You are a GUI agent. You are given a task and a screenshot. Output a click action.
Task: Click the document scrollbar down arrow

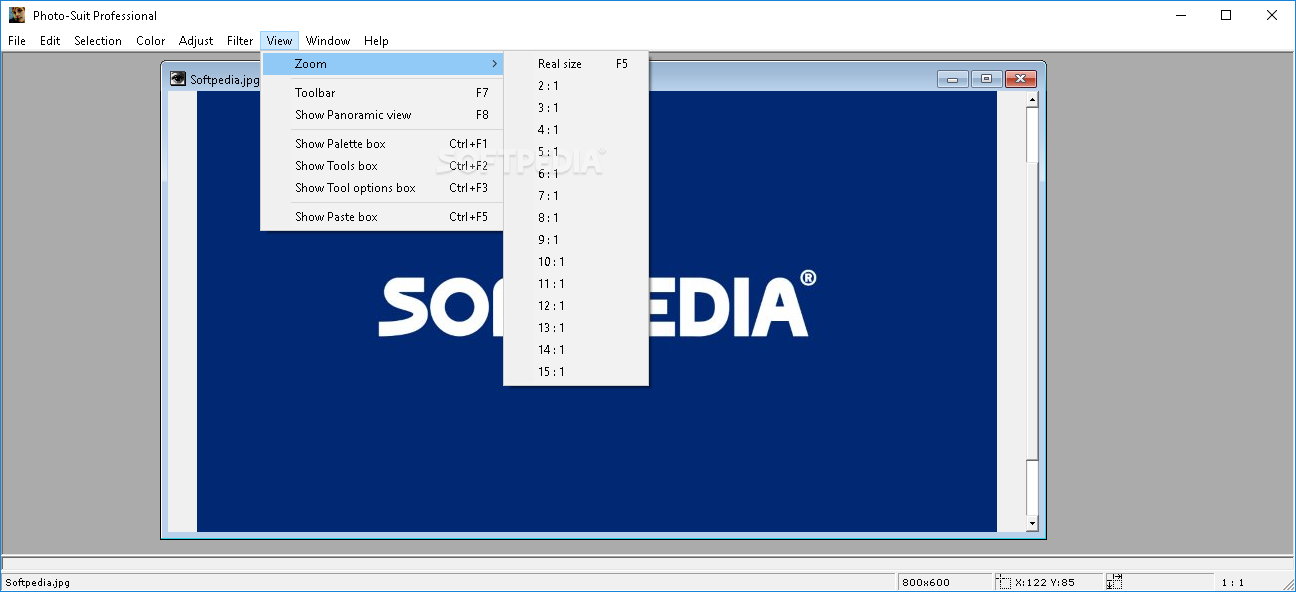pos(1033,524)
